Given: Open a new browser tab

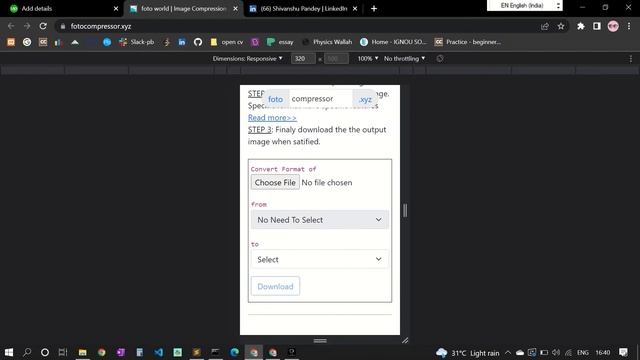Looking at the screenshot, I should [x=374, y=9].
